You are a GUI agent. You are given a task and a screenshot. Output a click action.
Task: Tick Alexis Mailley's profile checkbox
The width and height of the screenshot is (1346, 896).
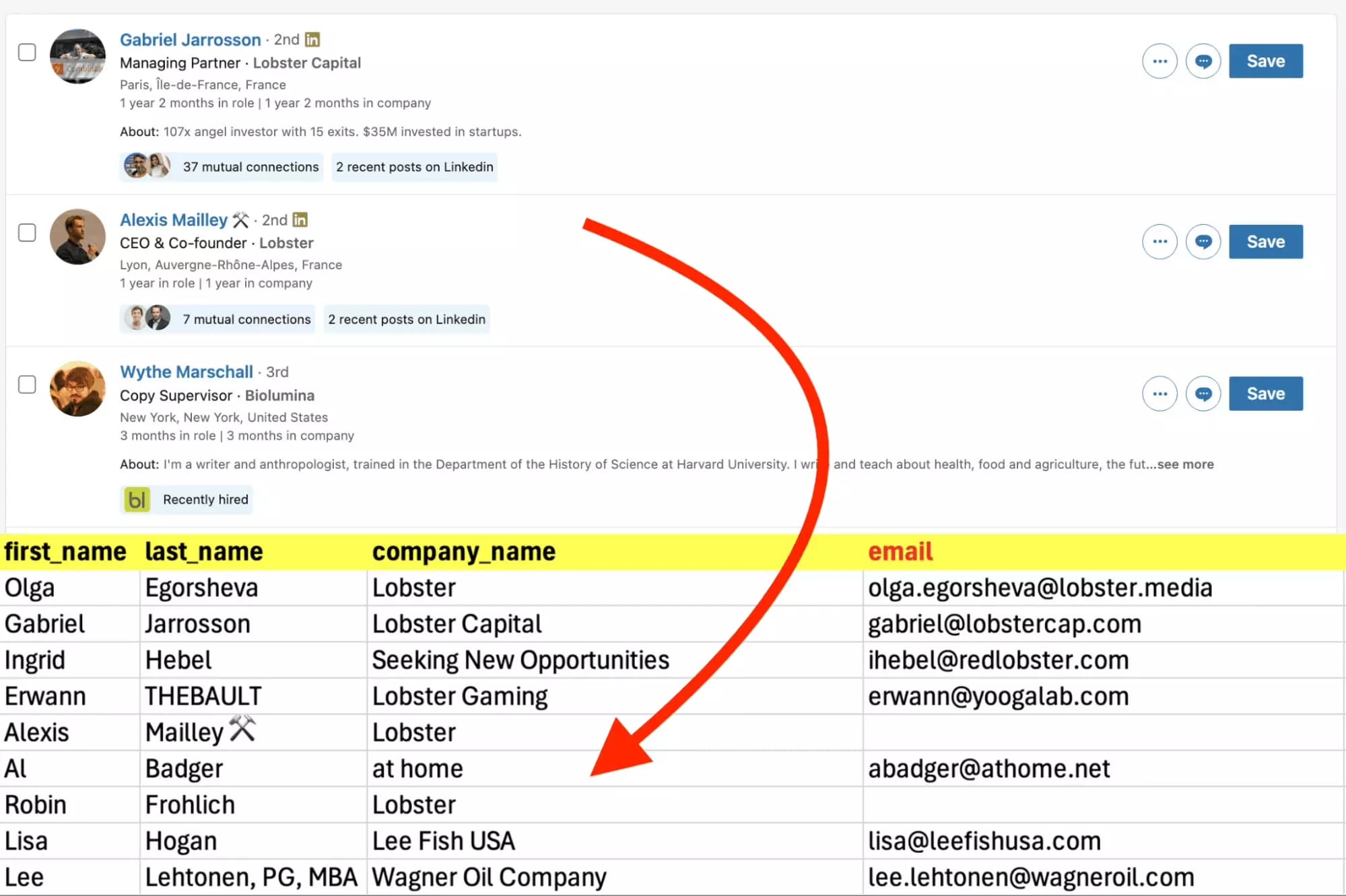click(26, 232)
